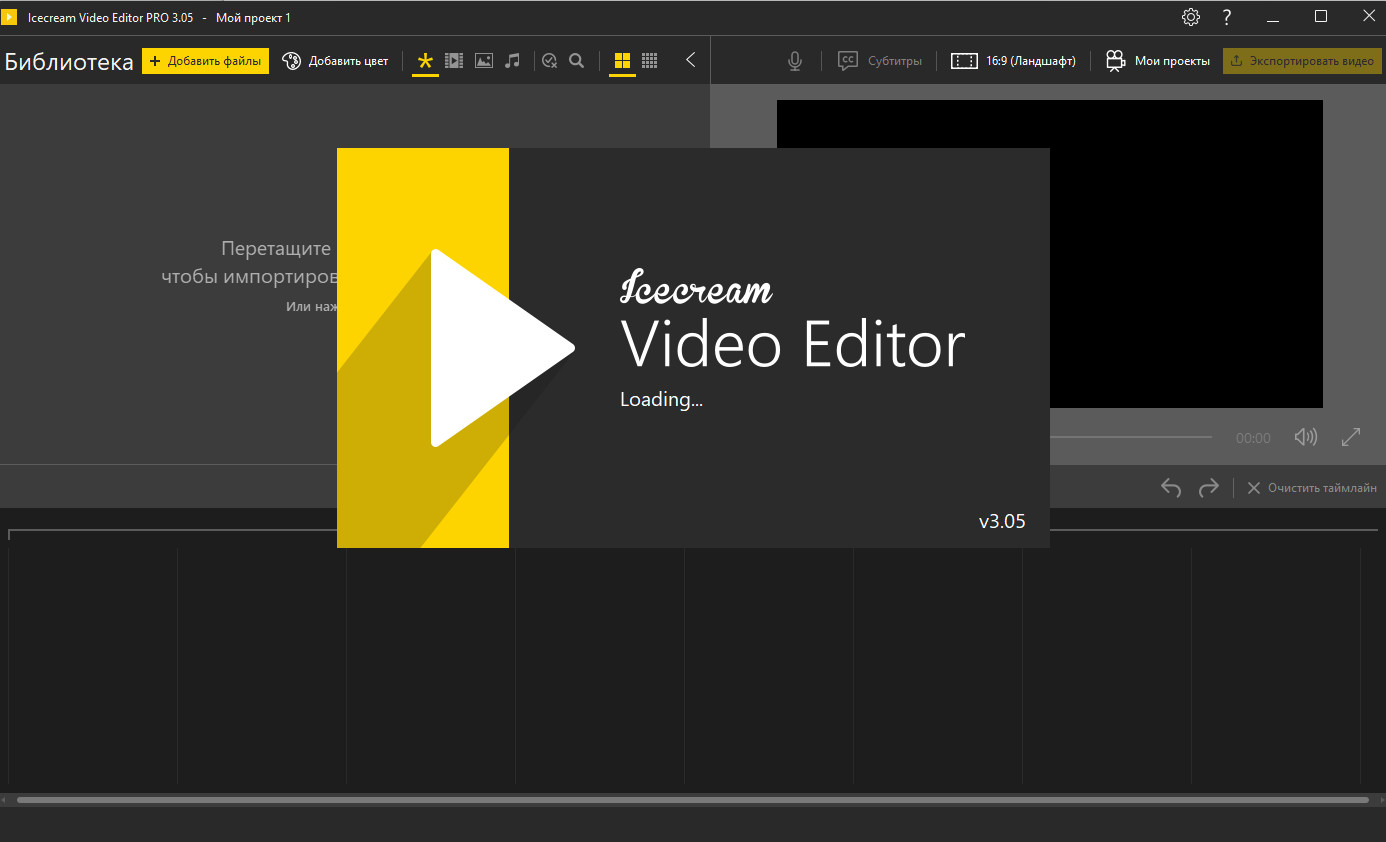
Task: Open library search with magnifier icon
Action: coord(576,61)
